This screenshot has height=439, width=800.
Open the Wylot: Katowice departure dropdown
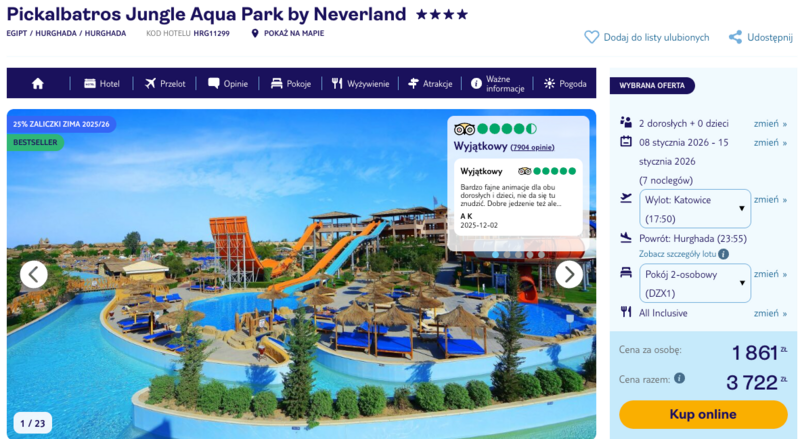[695, 209]
